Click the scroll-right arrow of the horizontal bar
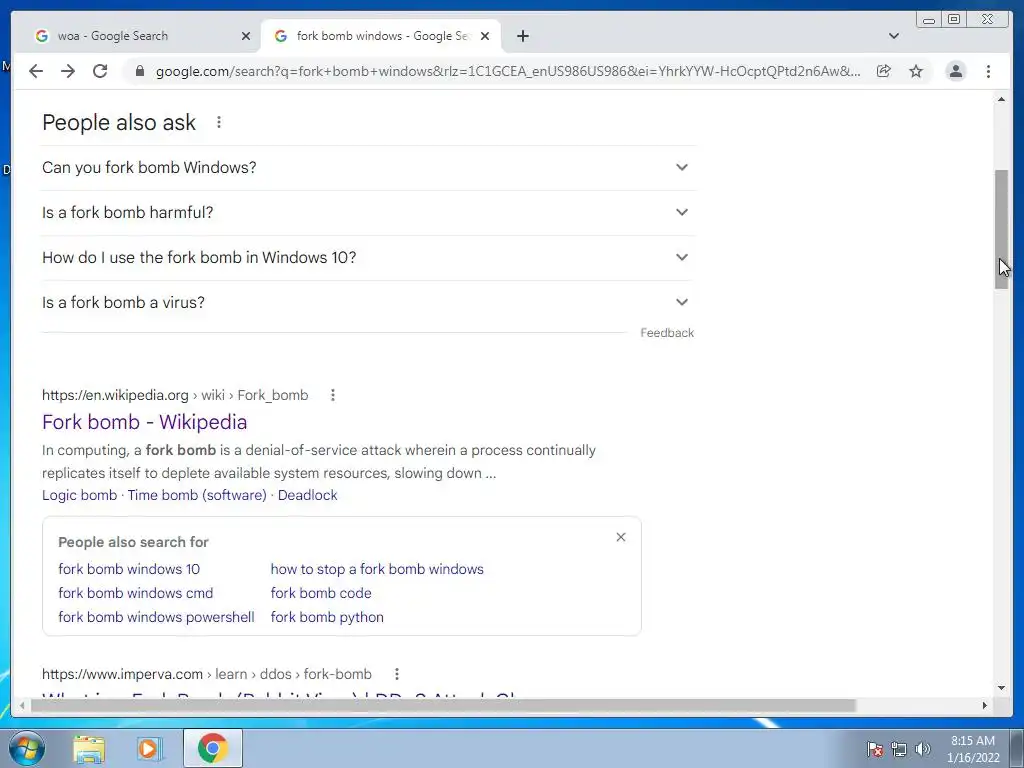The image size is (1024, 768). [x=985, y=705]
